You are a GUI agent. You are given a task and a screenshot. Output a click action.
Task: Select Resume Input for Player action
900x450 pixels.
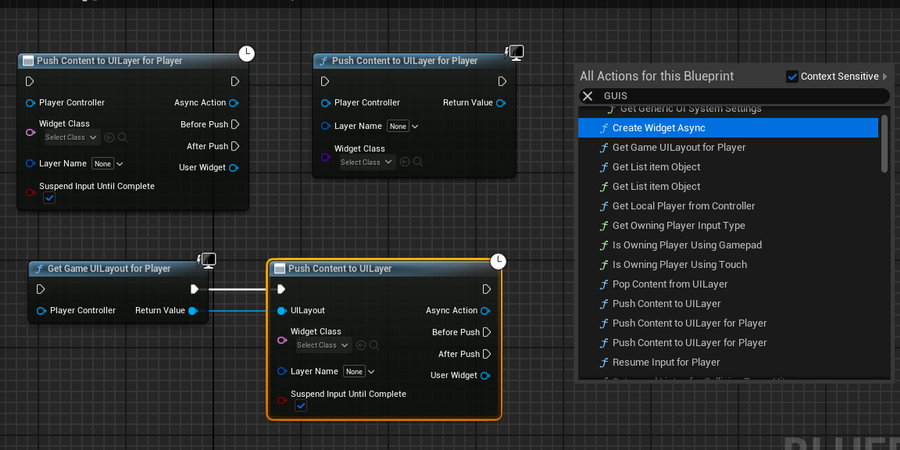728,362
